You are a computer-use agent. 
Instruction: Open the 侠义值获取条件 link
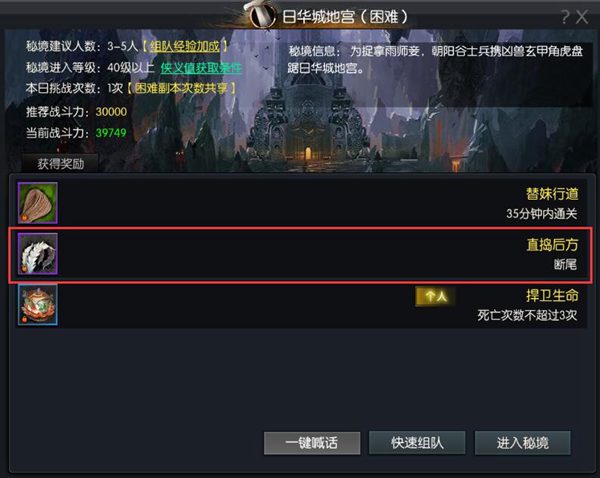(x=201, y=68)
